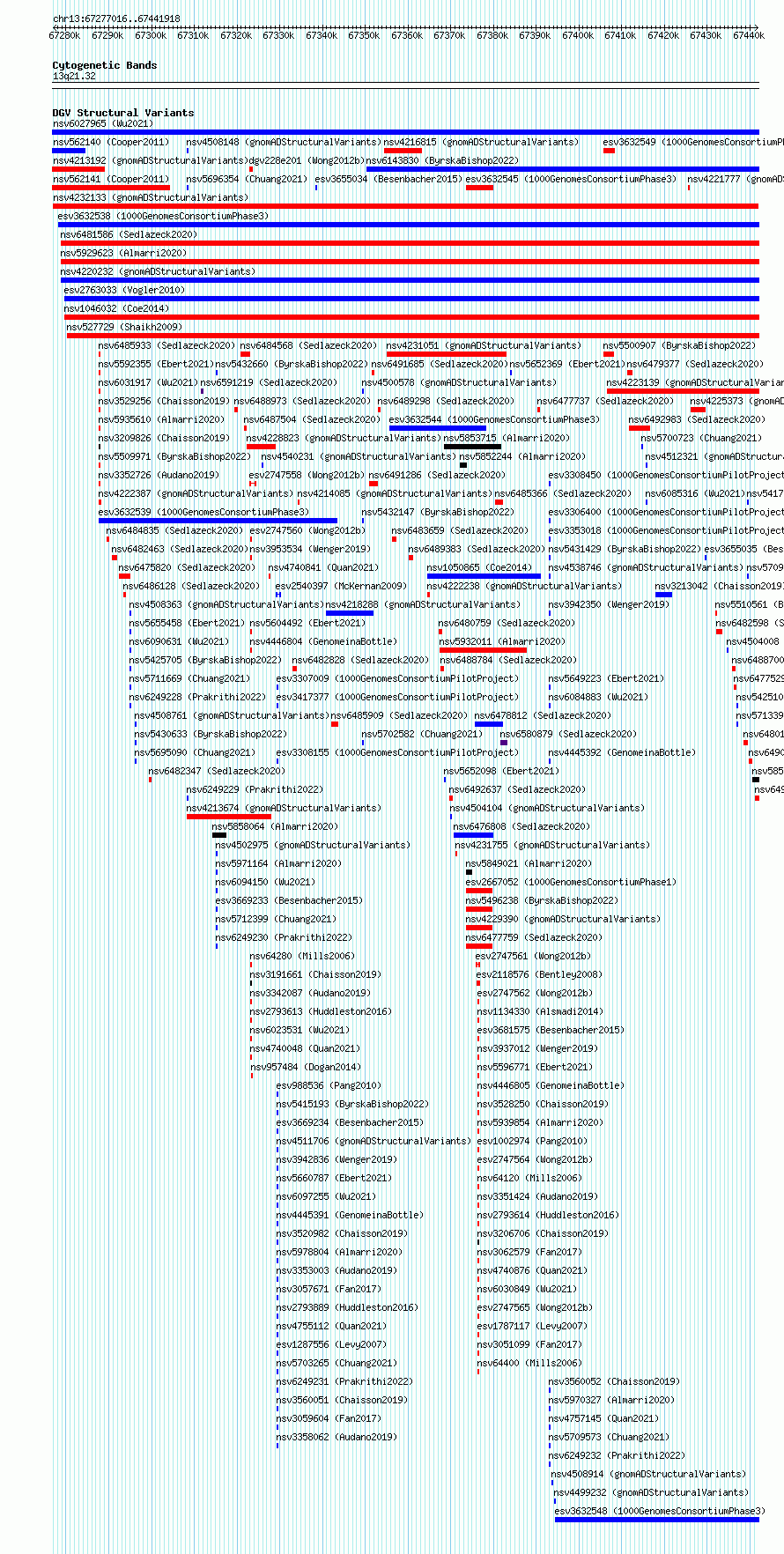Click purple marker under nsv6580879

pos(504,743)
